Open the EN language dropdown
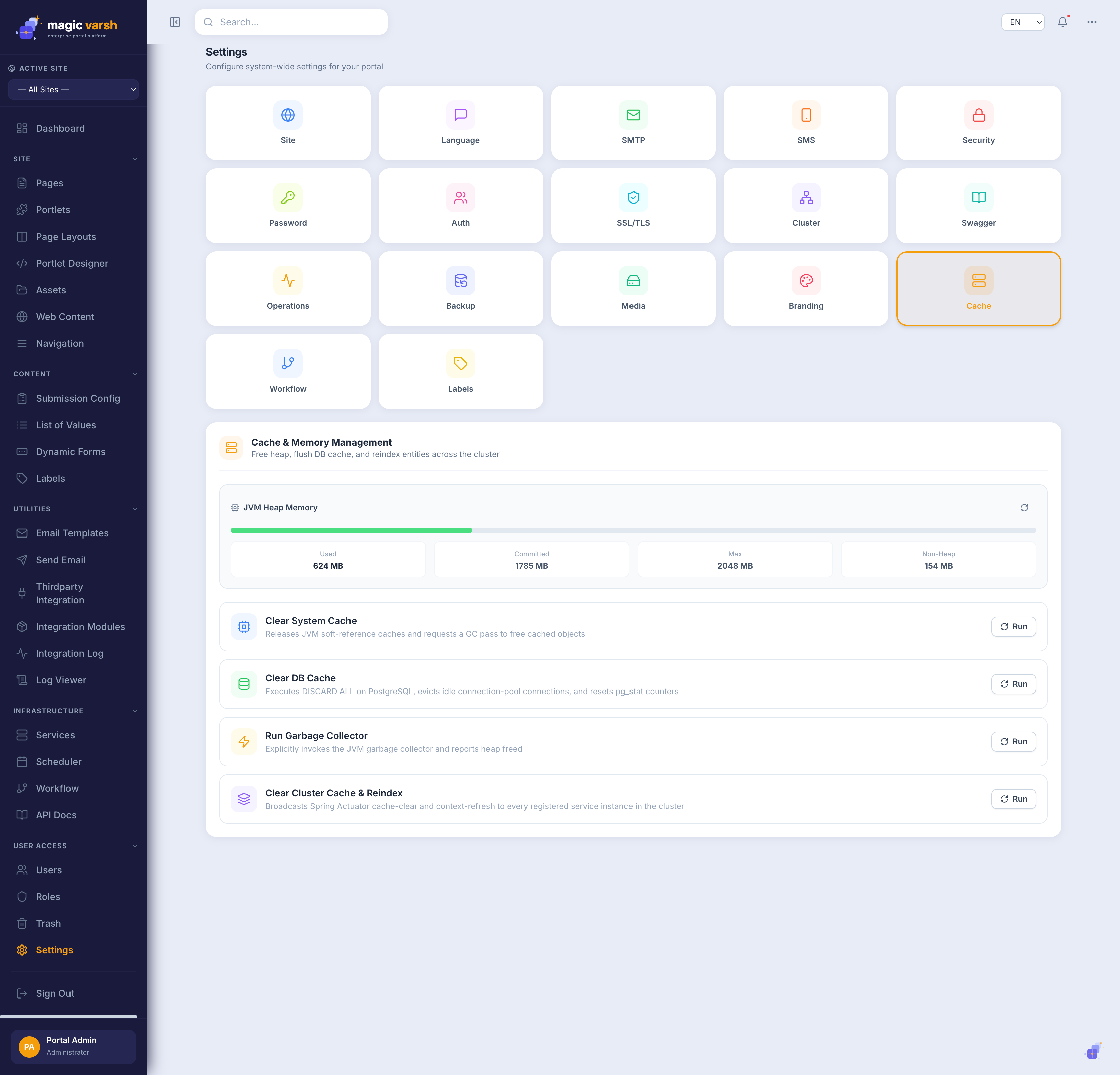The image size is (1120, 1075). (x=1023, y=22)
